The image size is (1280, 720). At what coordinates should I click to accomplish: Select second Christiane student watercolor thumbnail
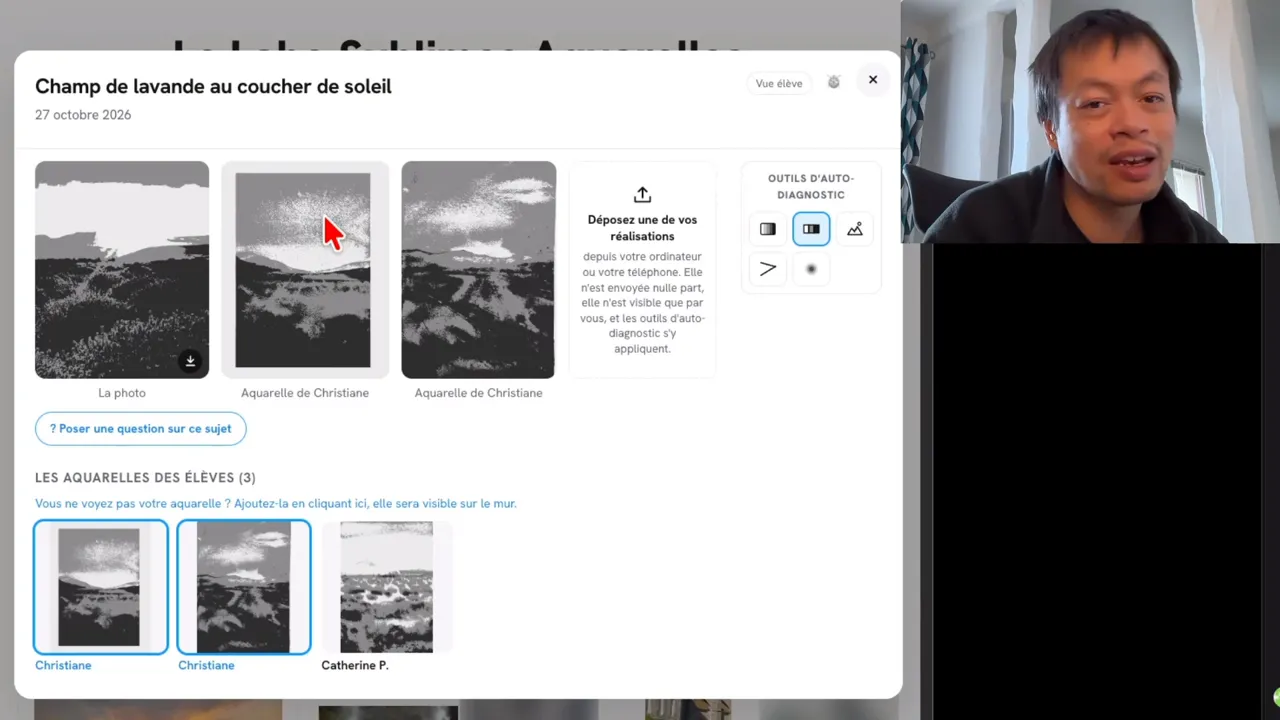[244, 587]
